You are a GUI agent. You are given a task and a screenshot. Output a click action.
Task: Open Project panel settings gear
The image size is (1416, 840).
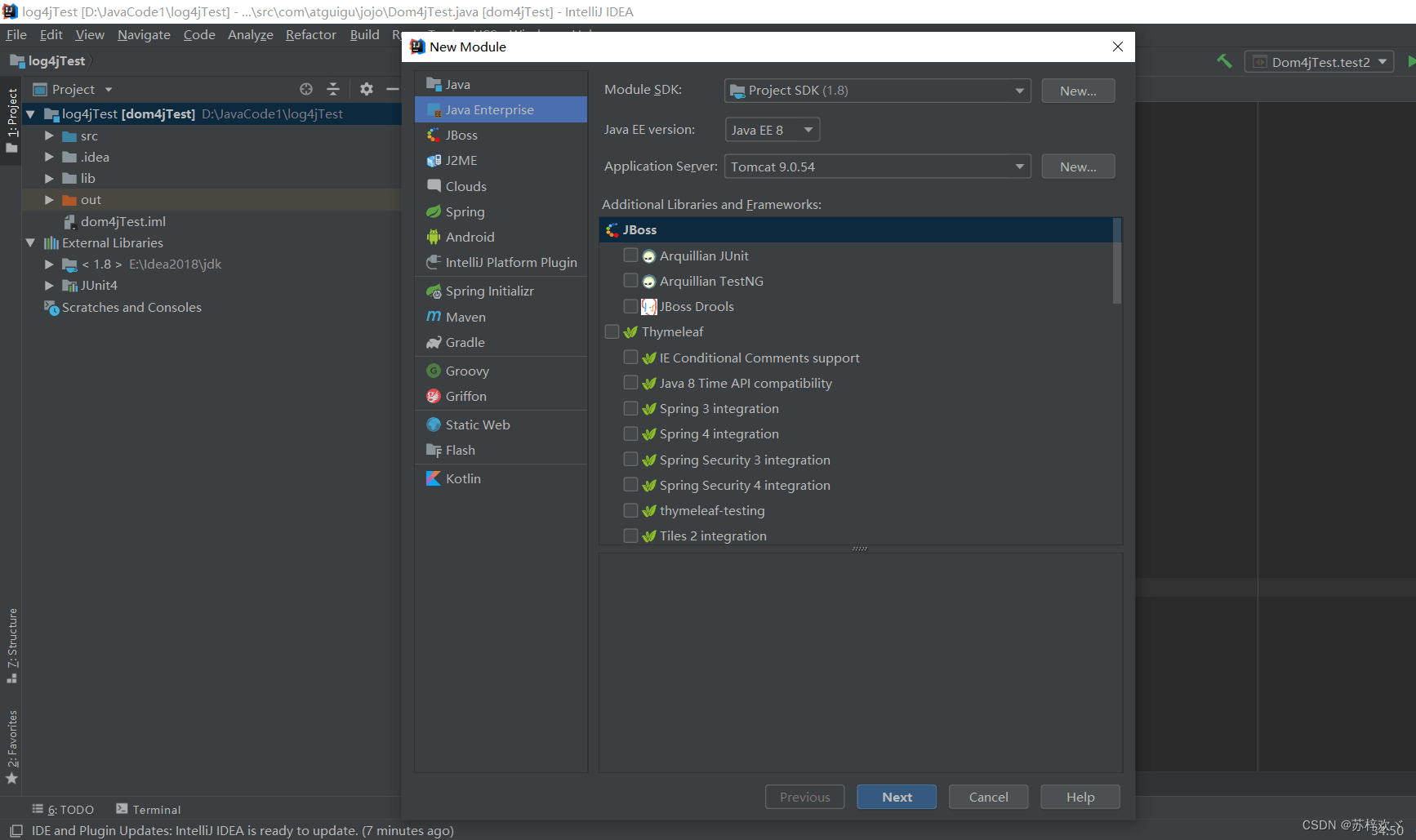(367, 89)
